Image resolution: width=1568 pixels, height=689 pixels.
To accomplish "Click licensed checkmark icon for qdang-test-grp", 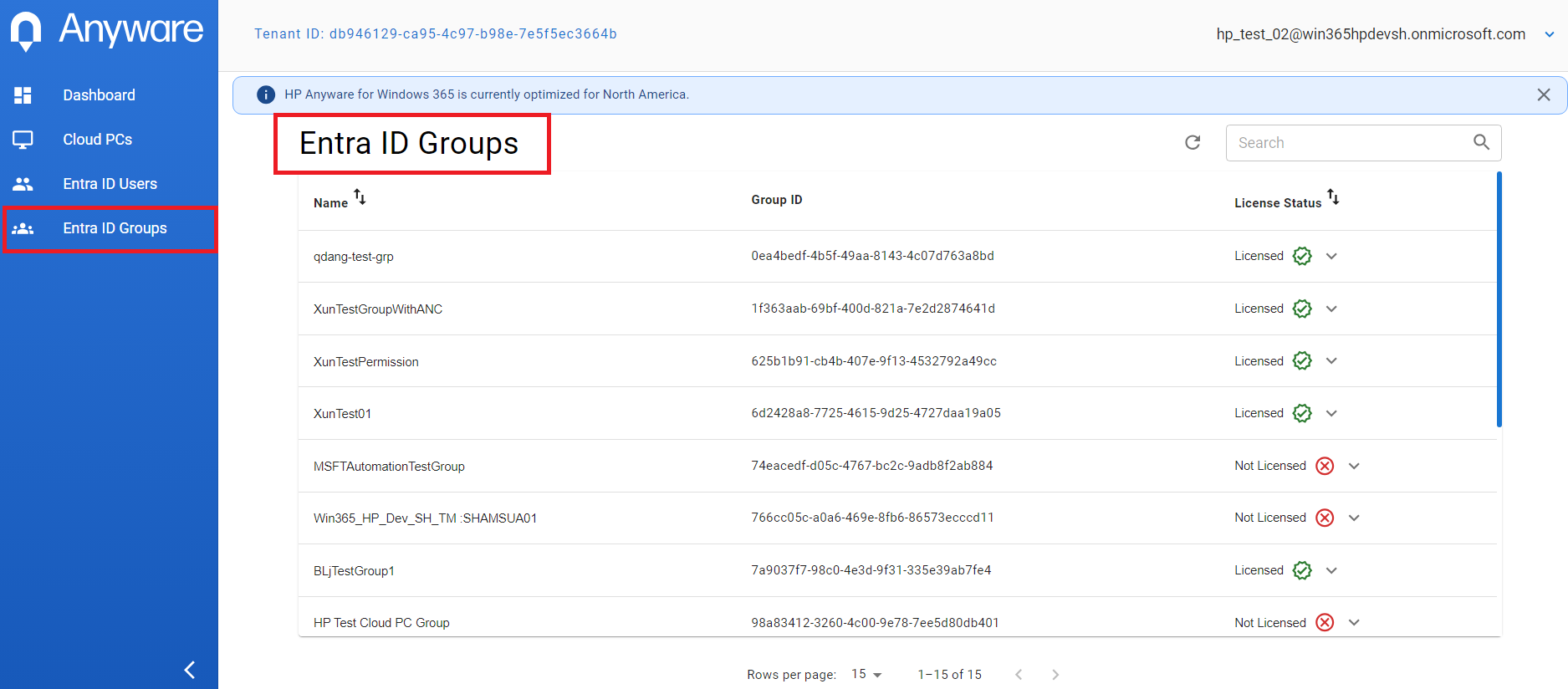I will coord(1302,256).
